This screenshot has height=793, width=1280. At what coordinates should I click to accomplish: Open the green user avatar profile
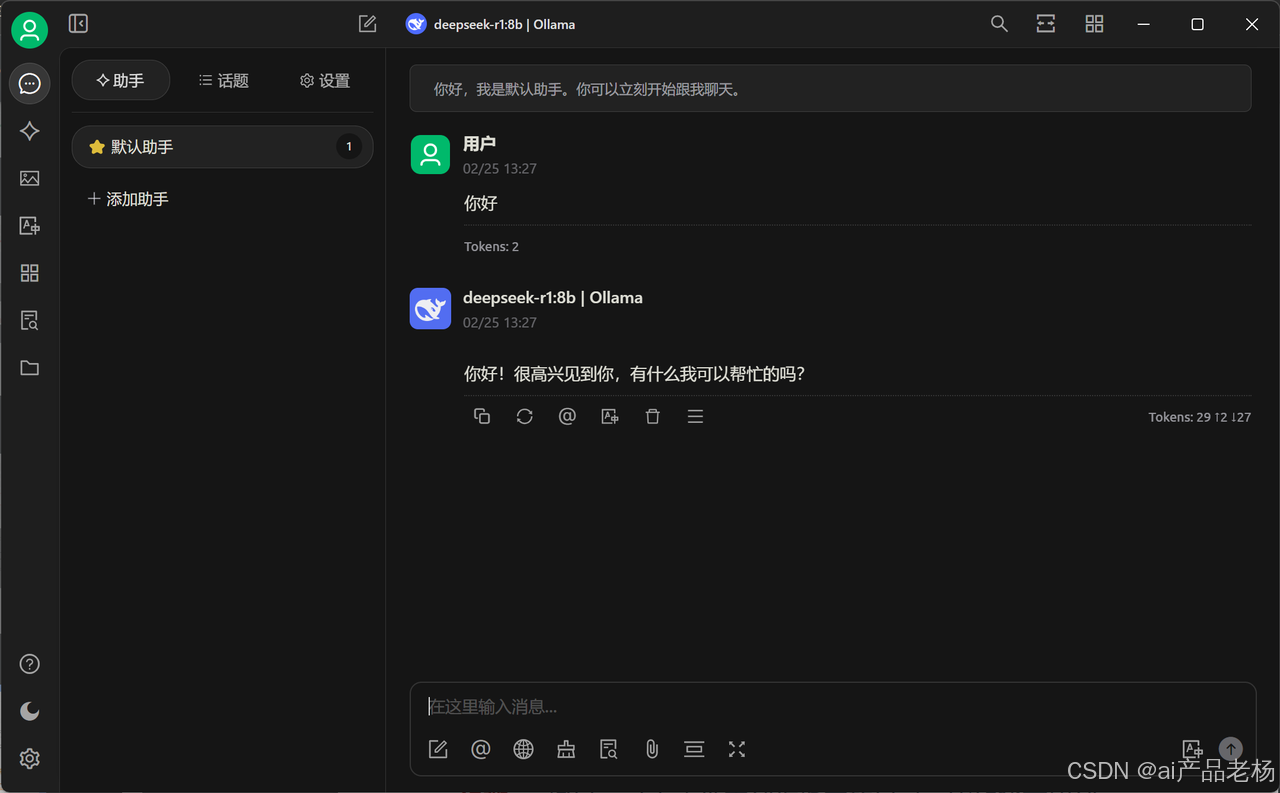[30, 30]
